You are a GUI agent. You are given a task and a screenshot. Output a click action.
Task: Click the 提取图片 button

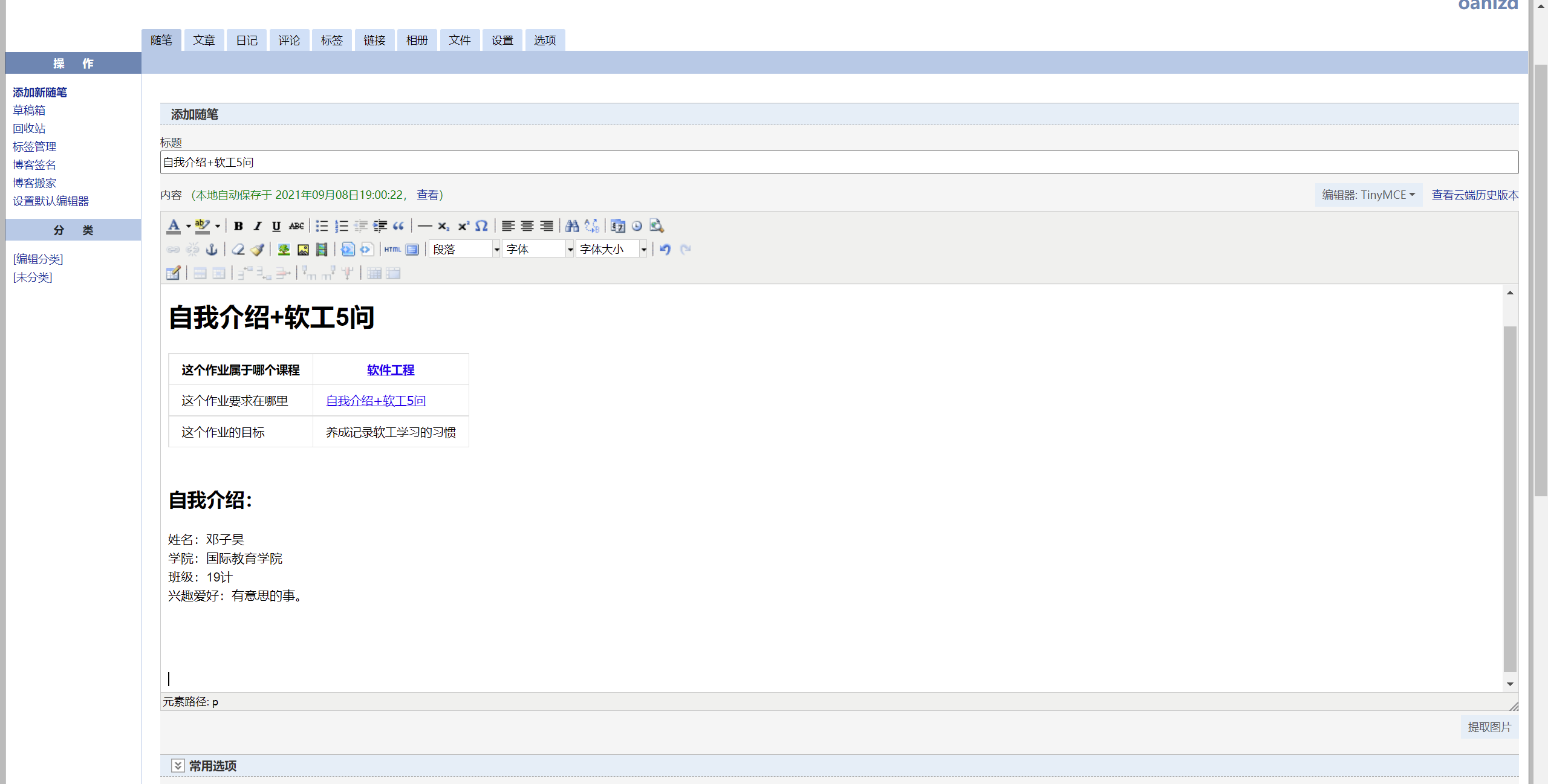[x=1489, y=727]
